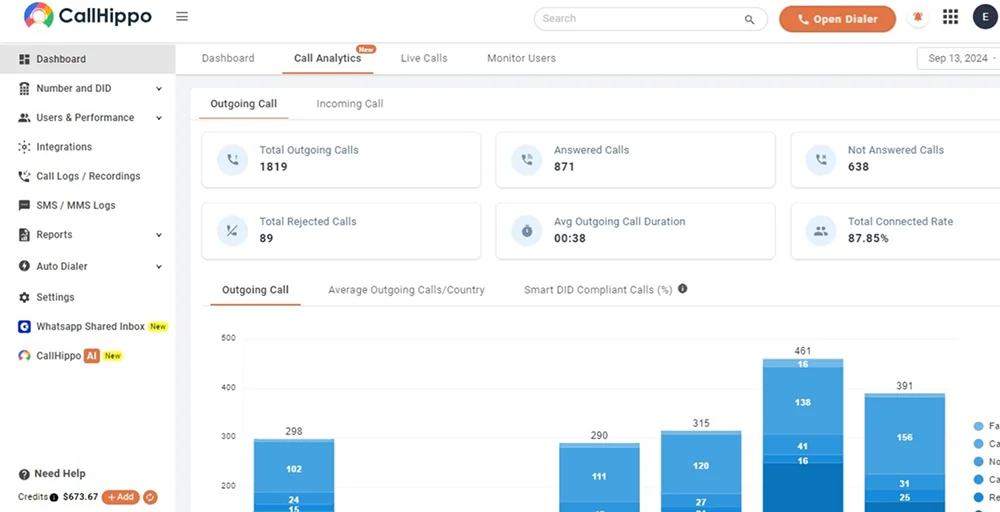Viewport: 1000px width, 512px height.
Task: Click Total Rejected Calls card icon
Action: coord(233,231)
